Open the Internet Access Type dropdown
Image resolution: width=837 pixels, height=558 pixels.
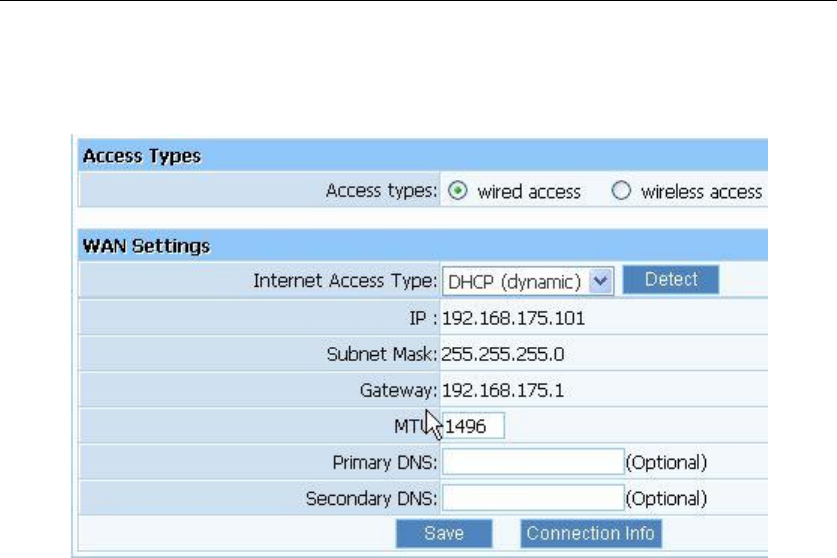coord(601,282)
